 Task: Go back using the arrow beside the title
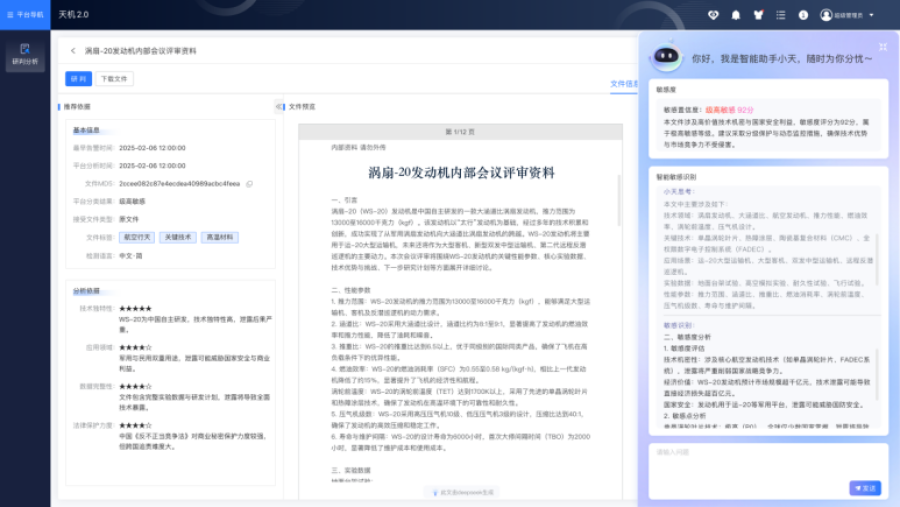[73, 50]
